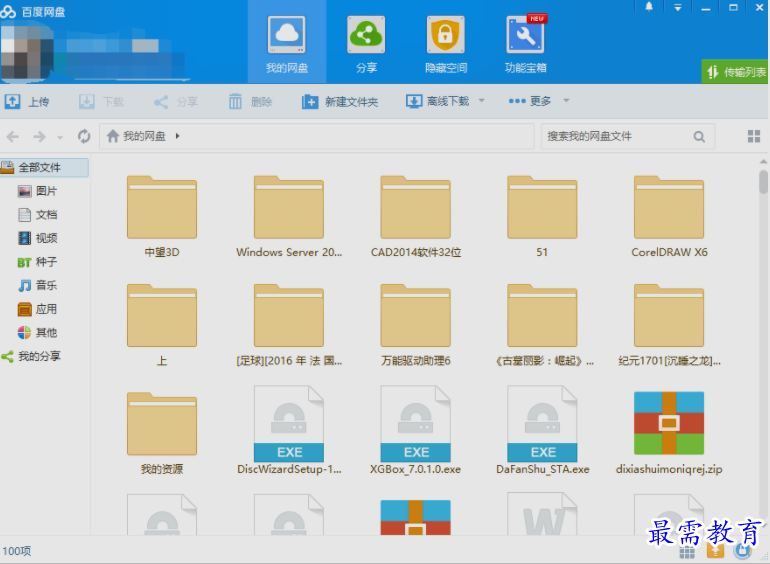Open the 功能宝箱 tab

pos(525,44)
